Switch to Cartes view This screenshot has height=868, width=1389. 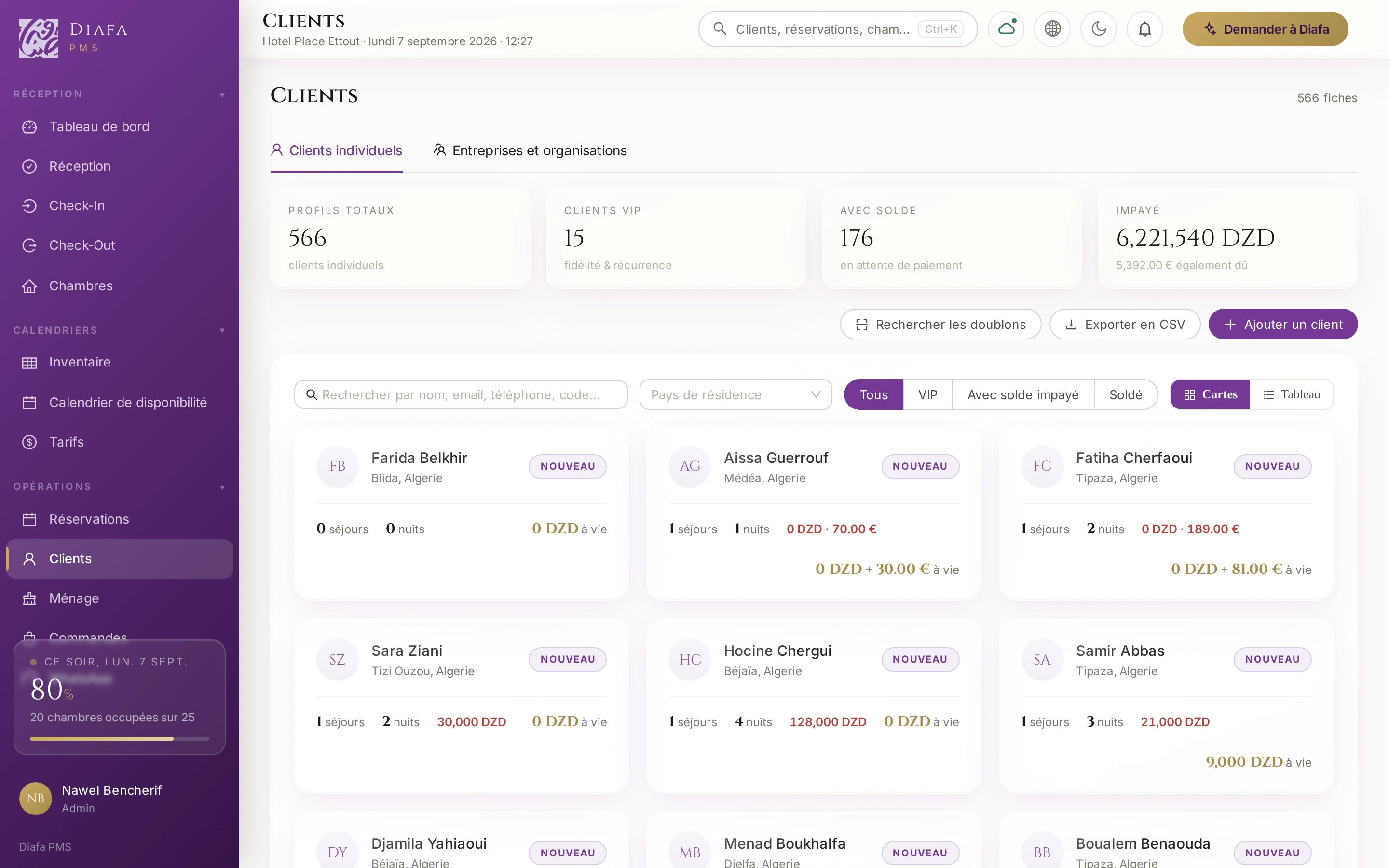(1211, 394)
